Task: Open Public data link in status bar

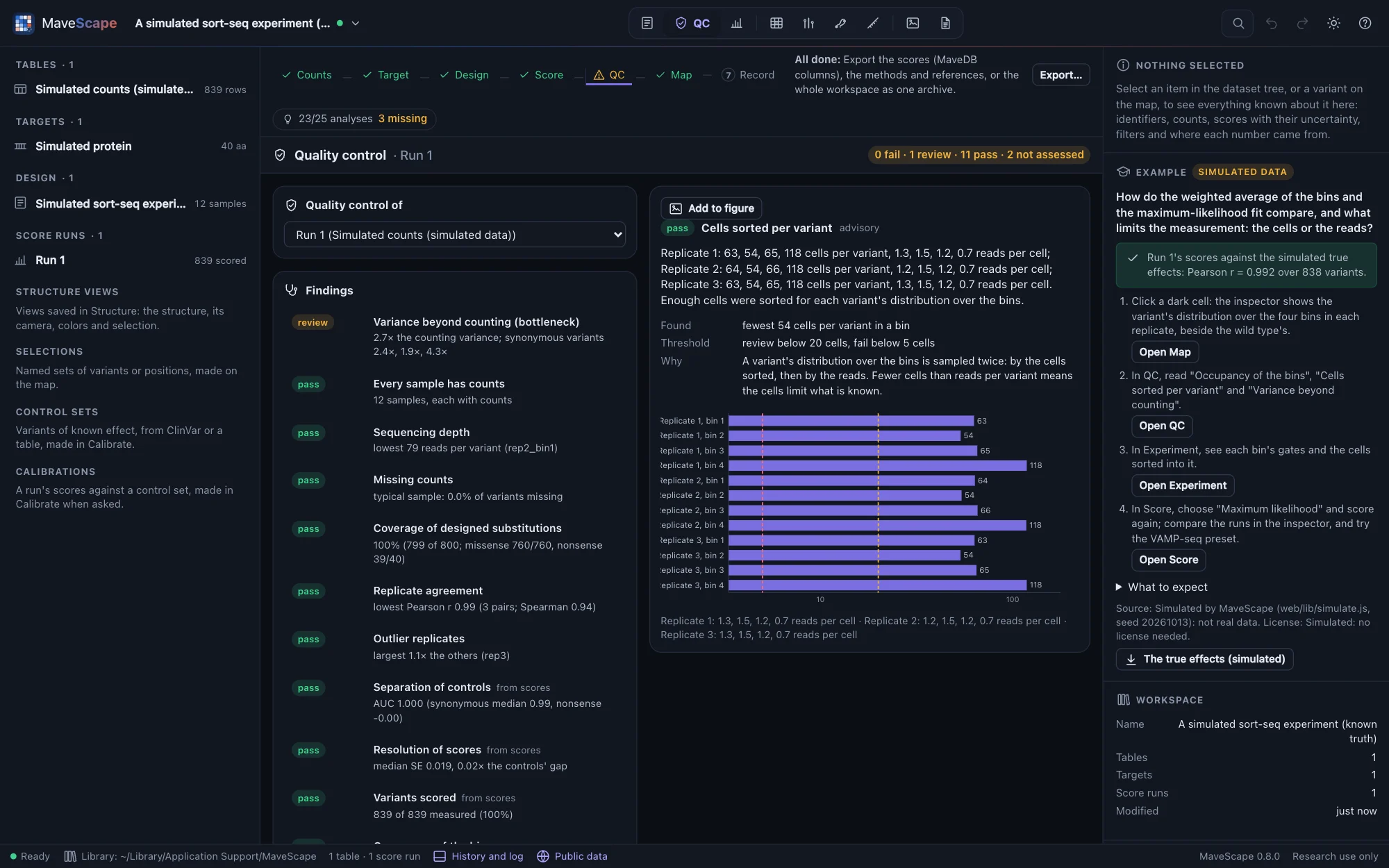Action: coord(572,856)
